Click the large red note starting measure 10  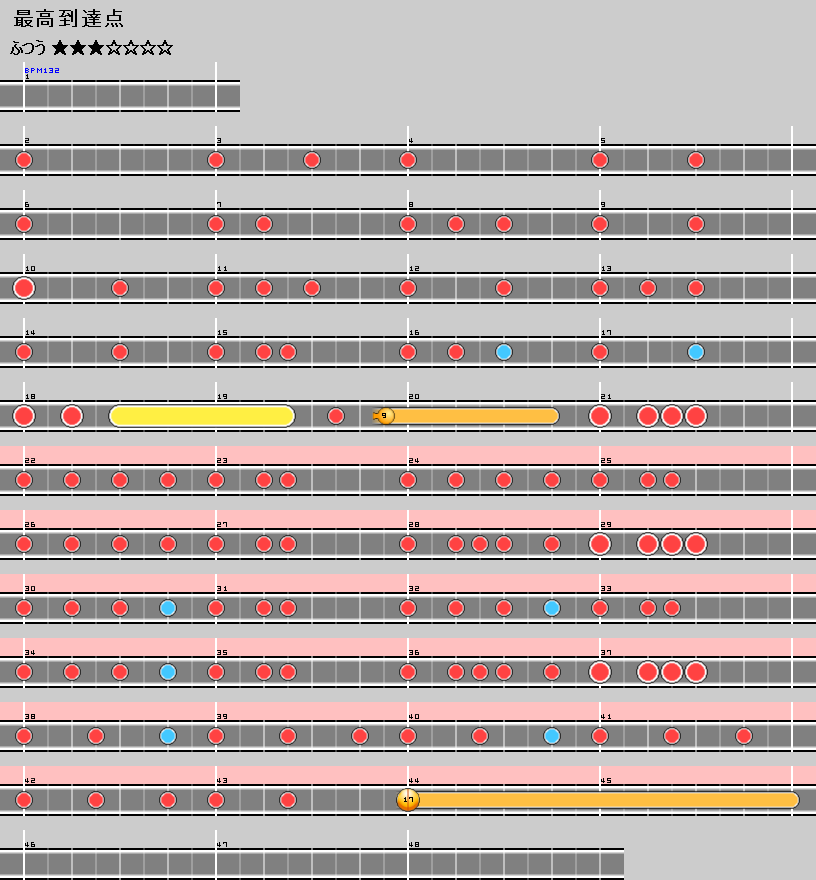(x=24, y=288)
